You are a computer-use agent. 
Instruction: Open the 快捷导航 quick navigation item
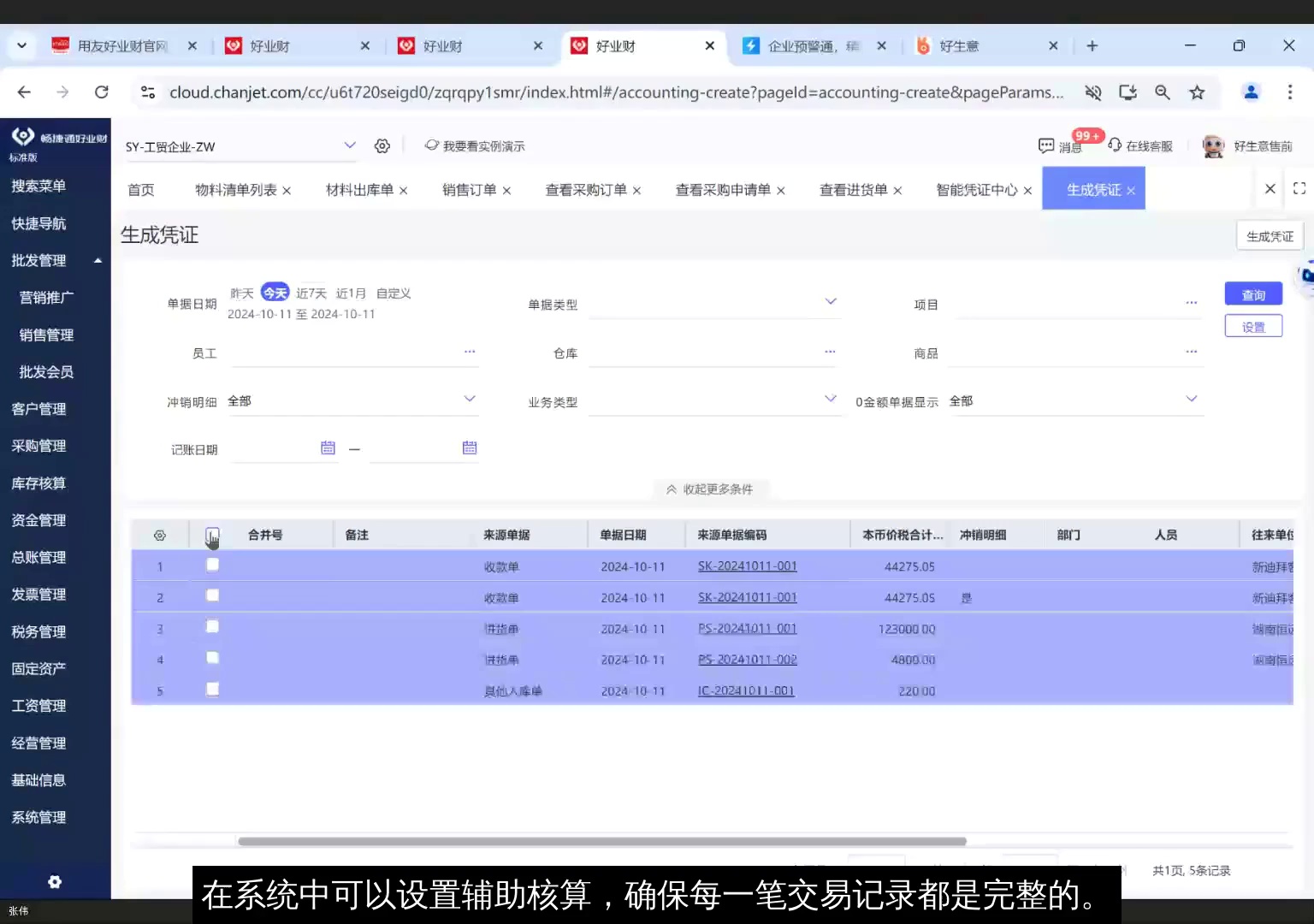(38, 222)
